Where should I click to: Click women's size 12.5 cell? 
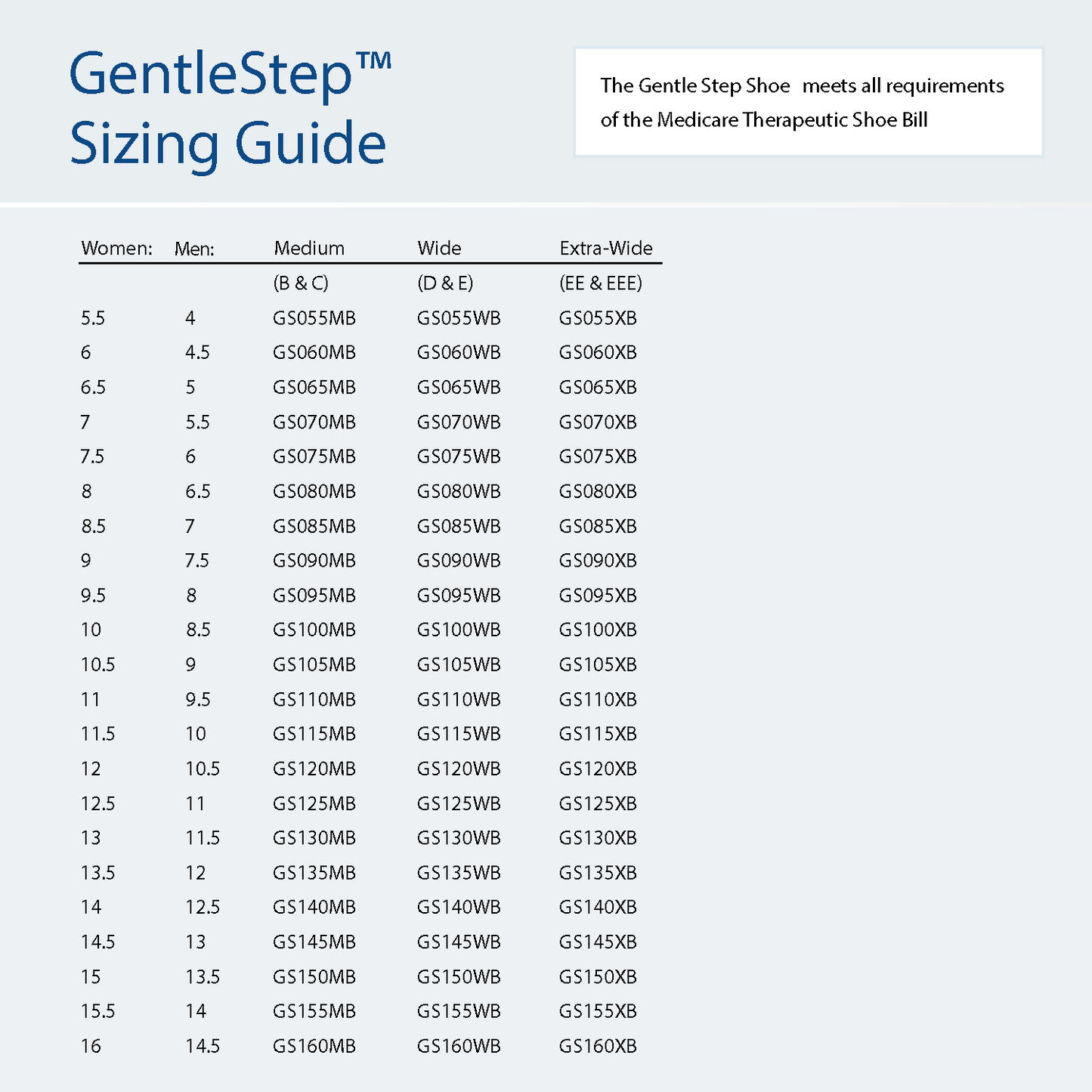98,803
